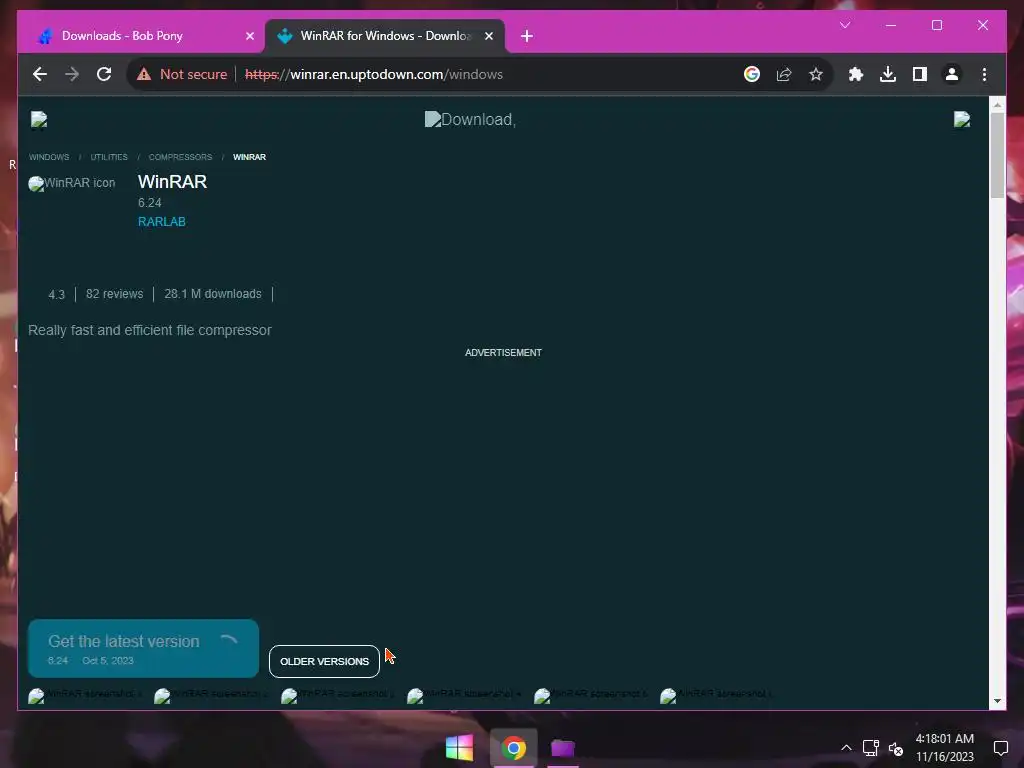This screenshot has width=1024, height=768.
Task: Open the RARLAB developer link
Action: pos(162,222)
